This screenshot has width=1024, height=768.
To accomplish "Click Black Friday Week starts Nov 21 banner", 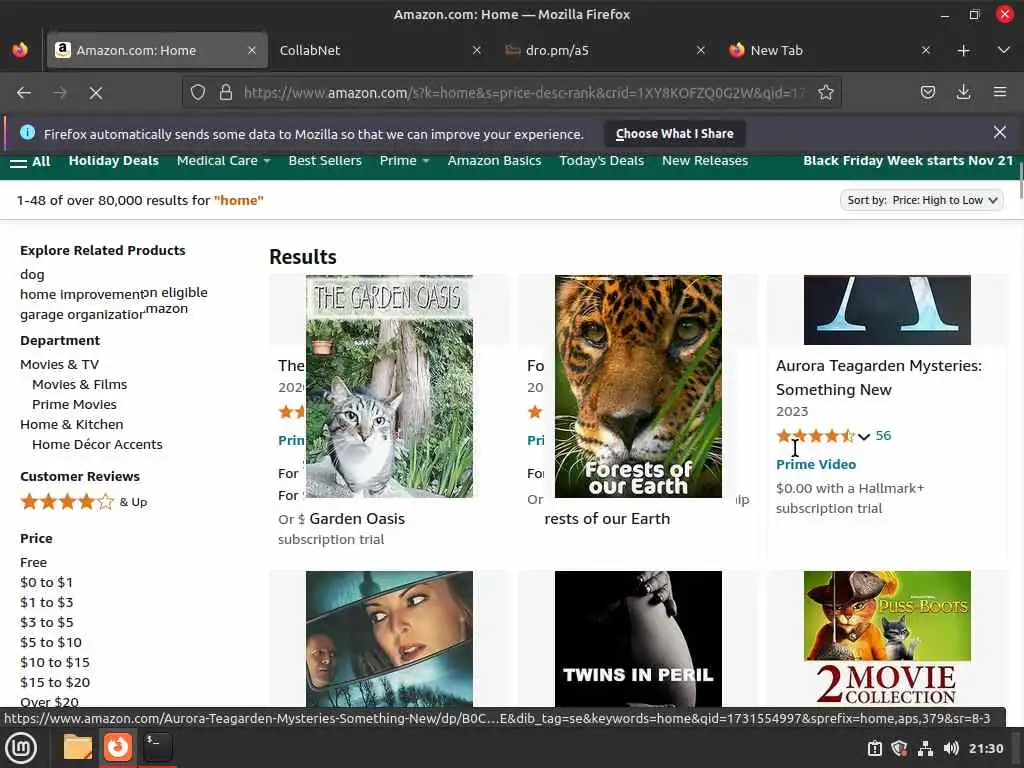I will pos(908,161).
